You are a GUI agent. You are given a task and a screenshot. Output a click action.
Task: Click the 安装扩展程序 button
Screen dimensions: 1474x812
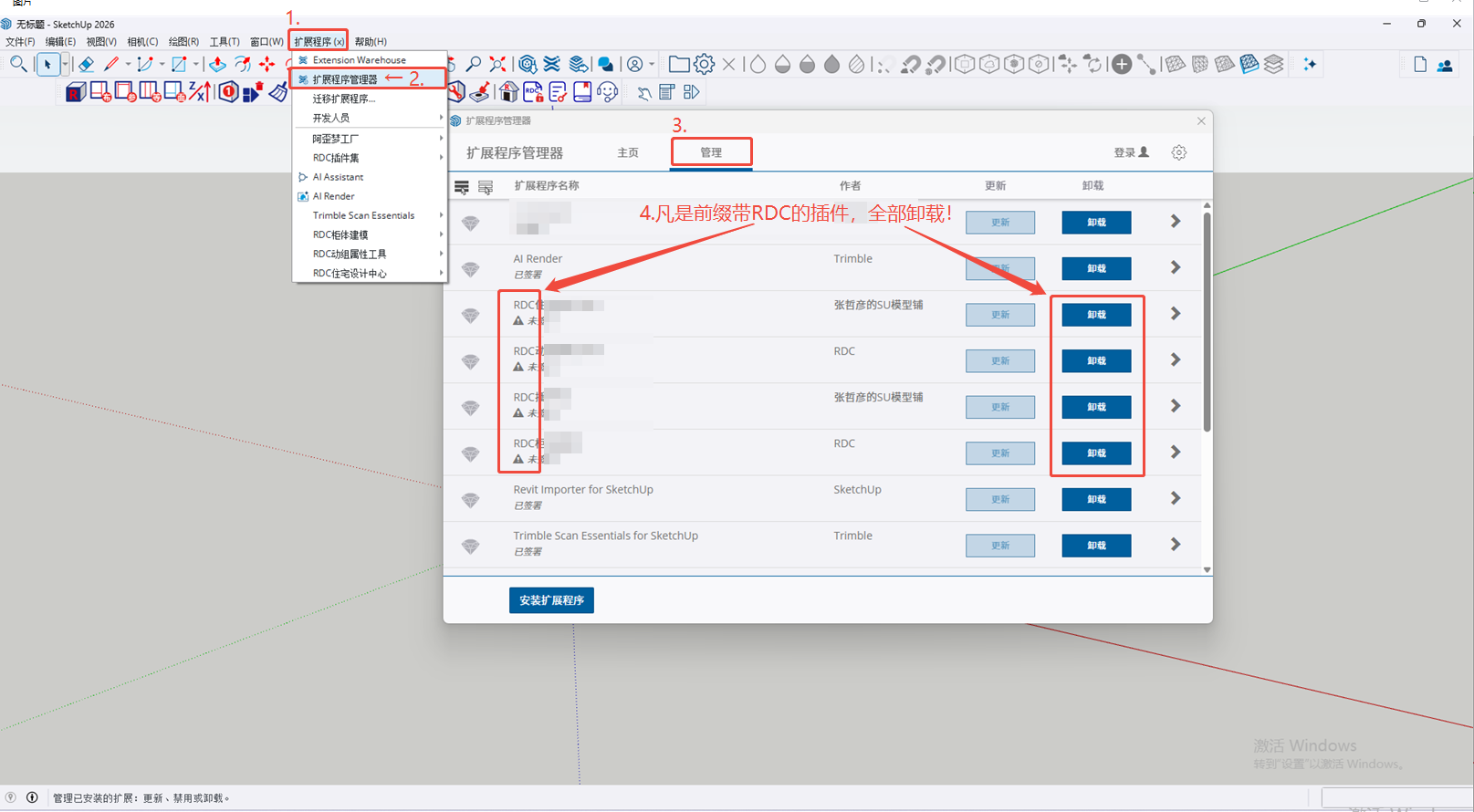(x=551, y=600)
